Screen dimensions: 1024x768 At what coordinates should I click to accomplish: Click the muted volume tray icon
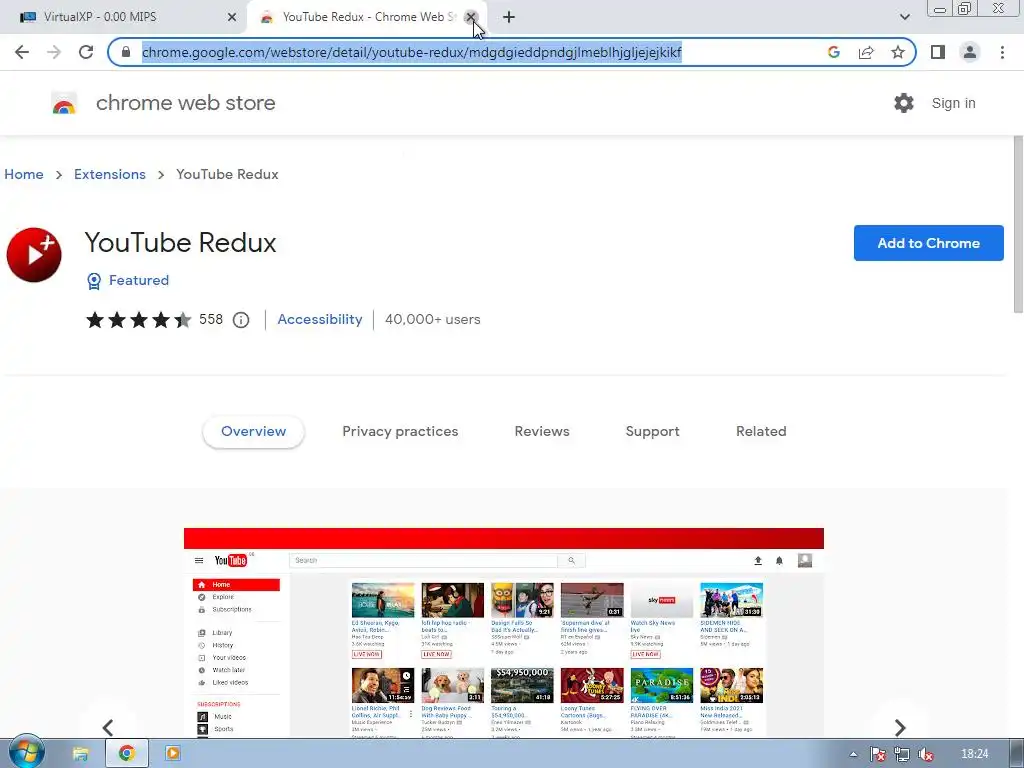tap(925, 754)
